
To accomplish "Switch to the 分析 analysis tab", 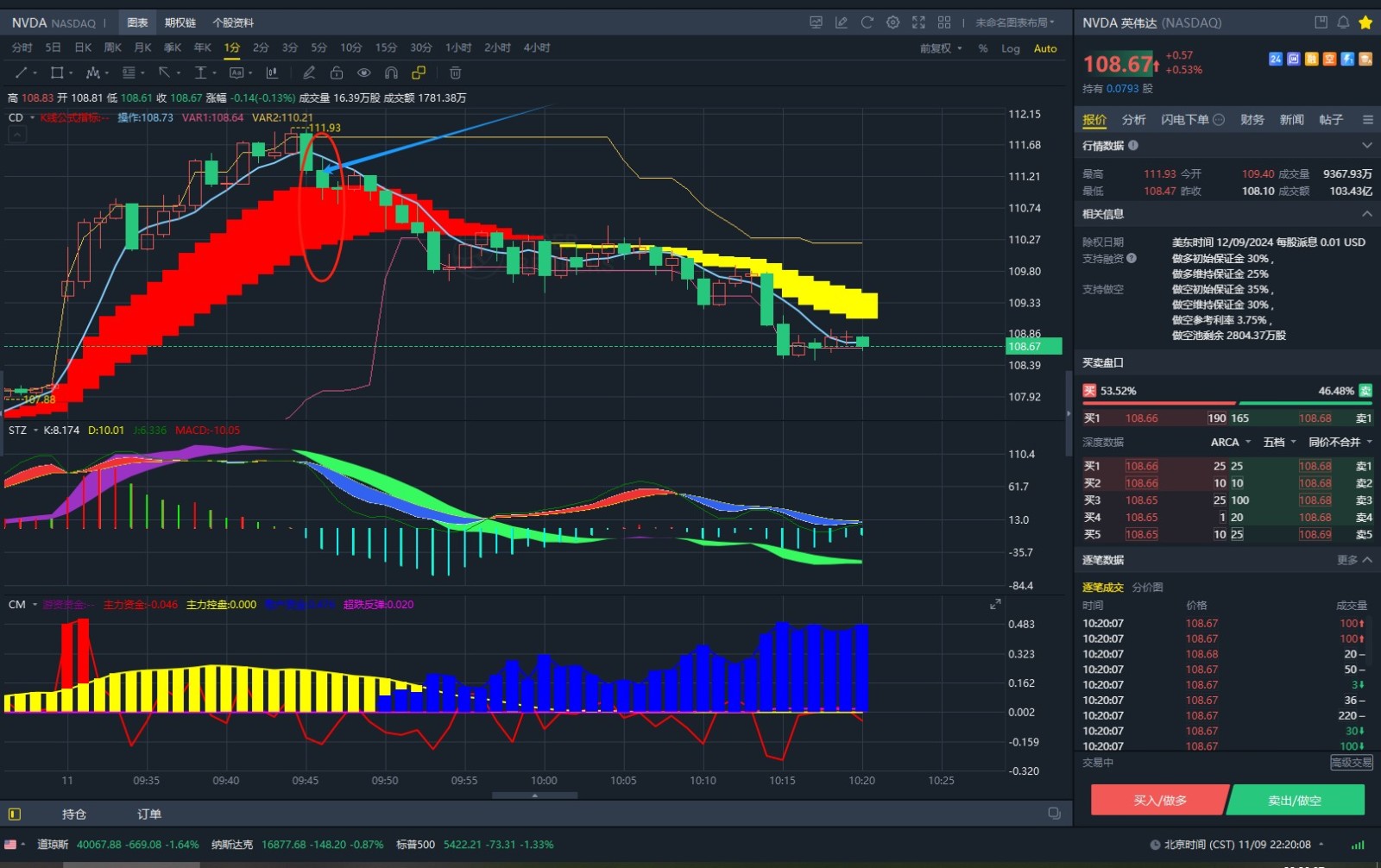I will (1133, 120).
